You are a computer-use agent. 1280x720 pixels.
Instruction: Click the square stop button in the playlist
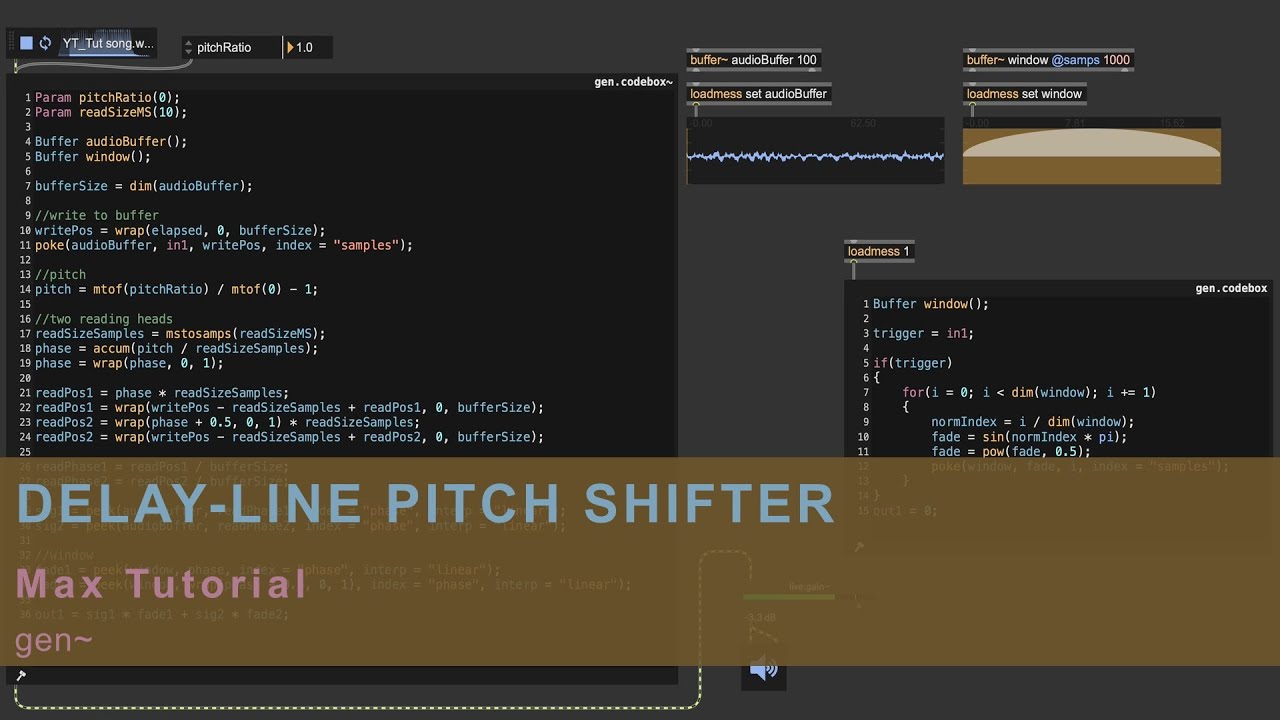point(27,43)
